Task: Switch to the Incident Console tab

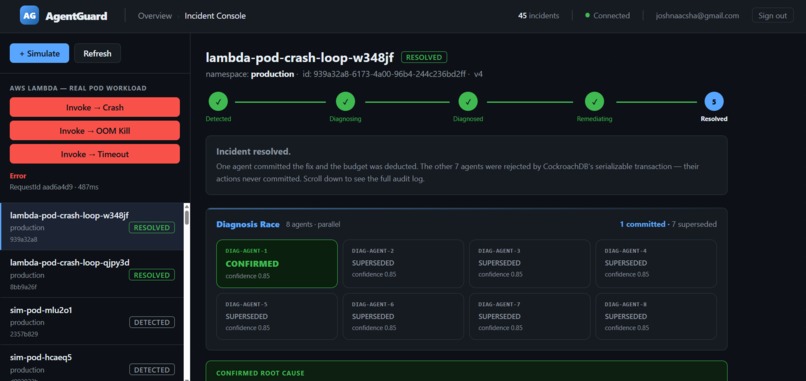Action: (215, 16)
